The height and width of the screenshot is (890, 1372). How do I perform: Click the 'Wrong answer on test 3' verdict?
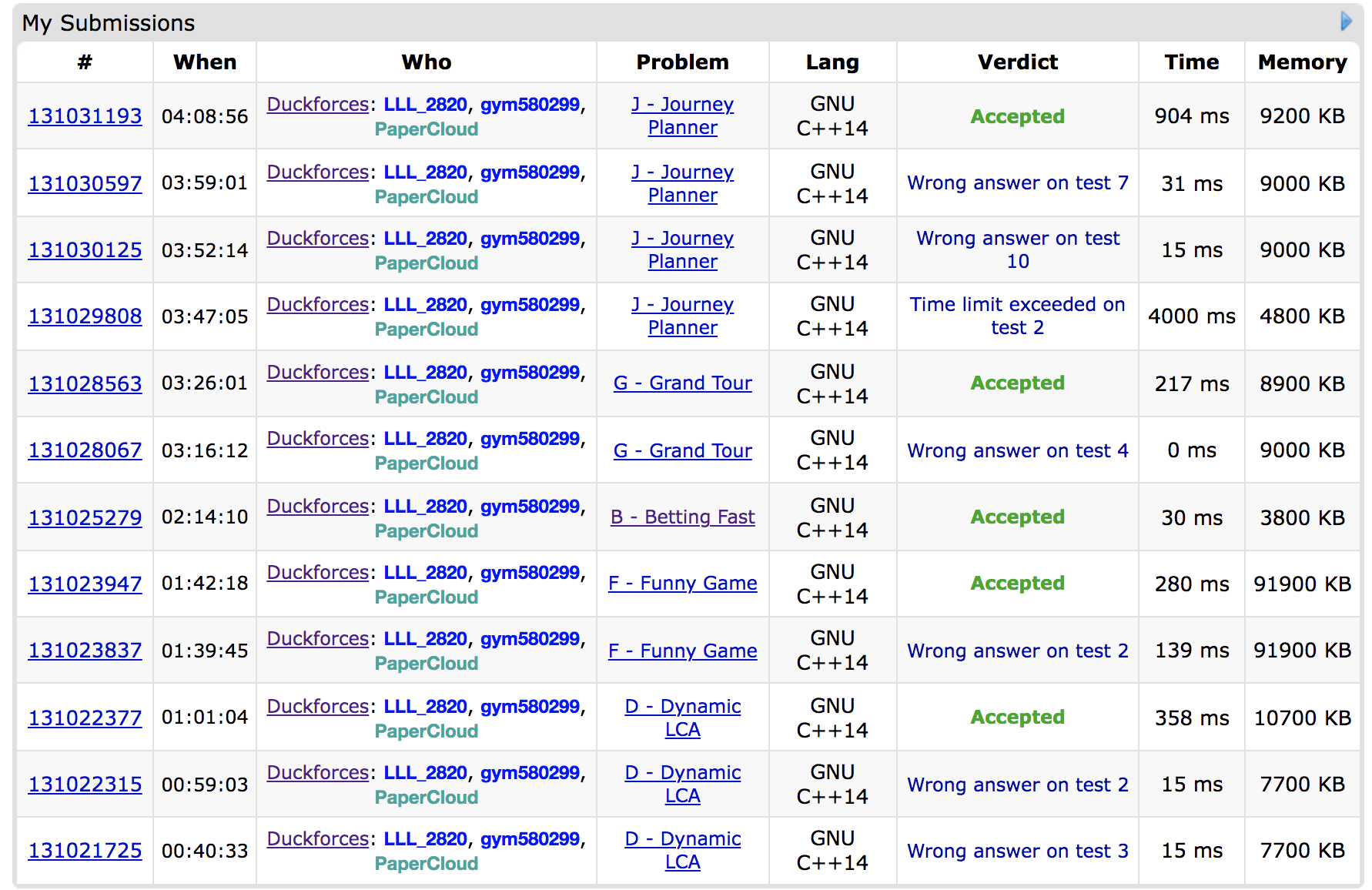click(1017, 851)
